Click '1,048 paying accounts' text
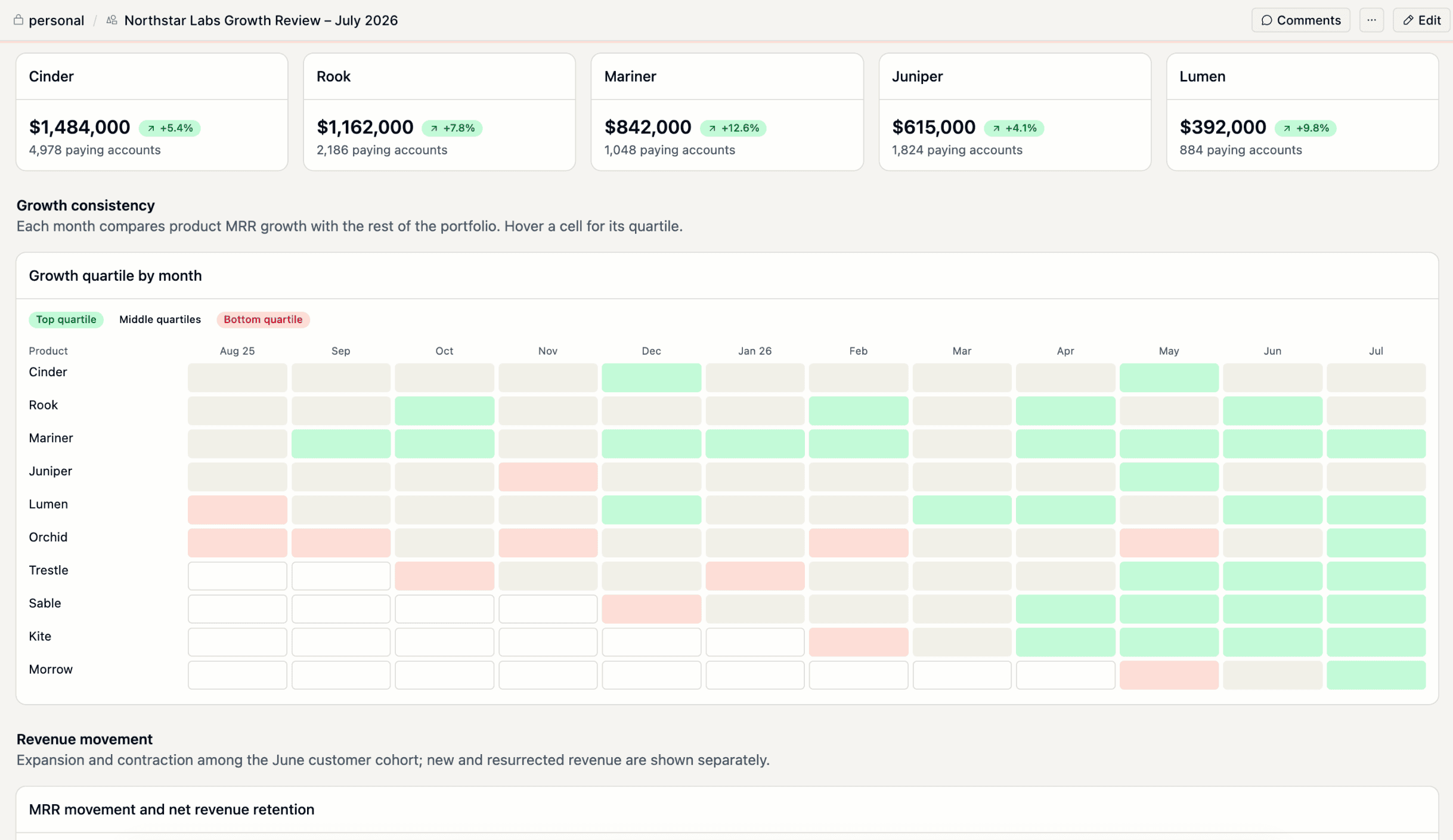The width and height of the screenshot is (1453, 840). [x=670, y=150]
